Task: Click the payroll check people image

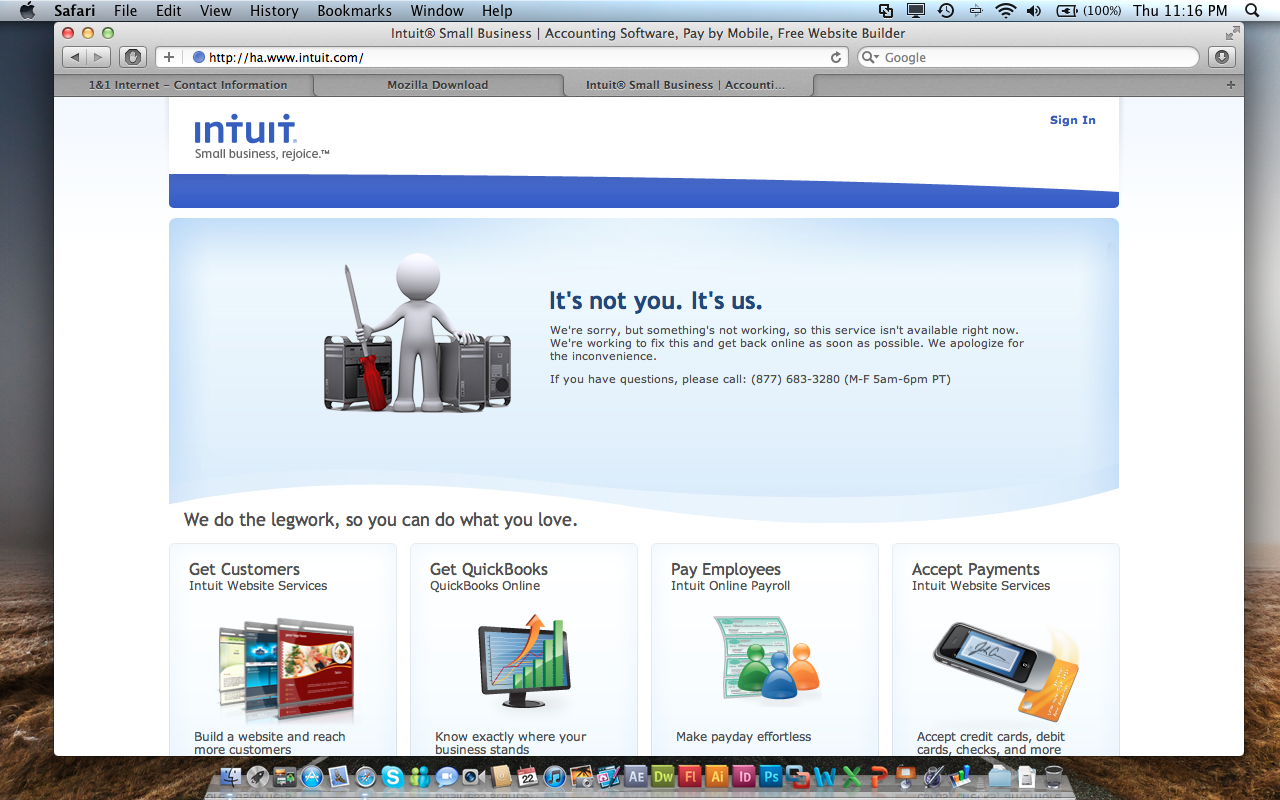Action: (766, 658)
